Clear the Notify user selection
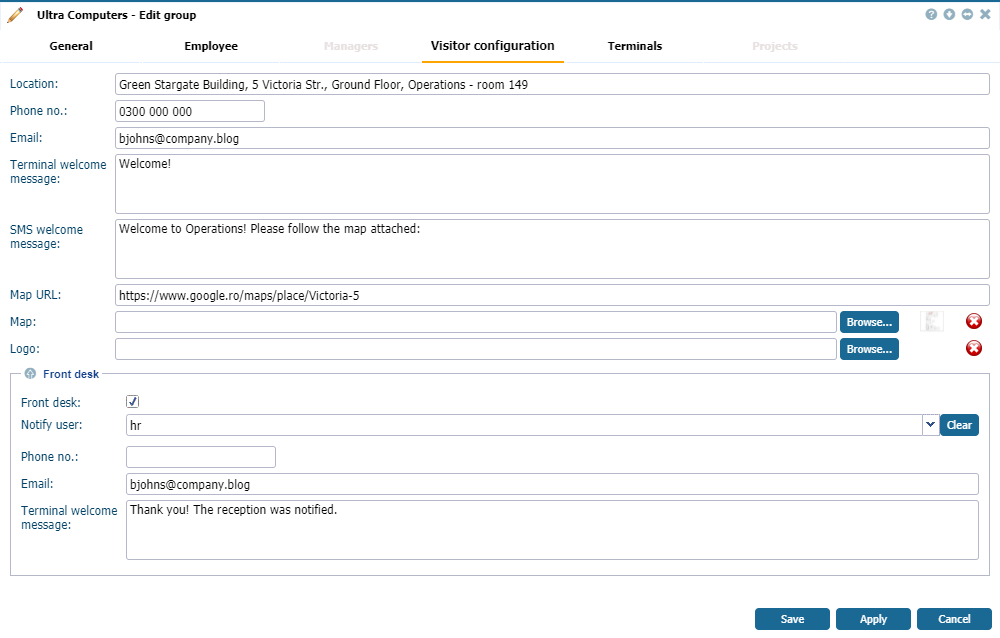The image size is (1000, 638). [x=959, y=425]
